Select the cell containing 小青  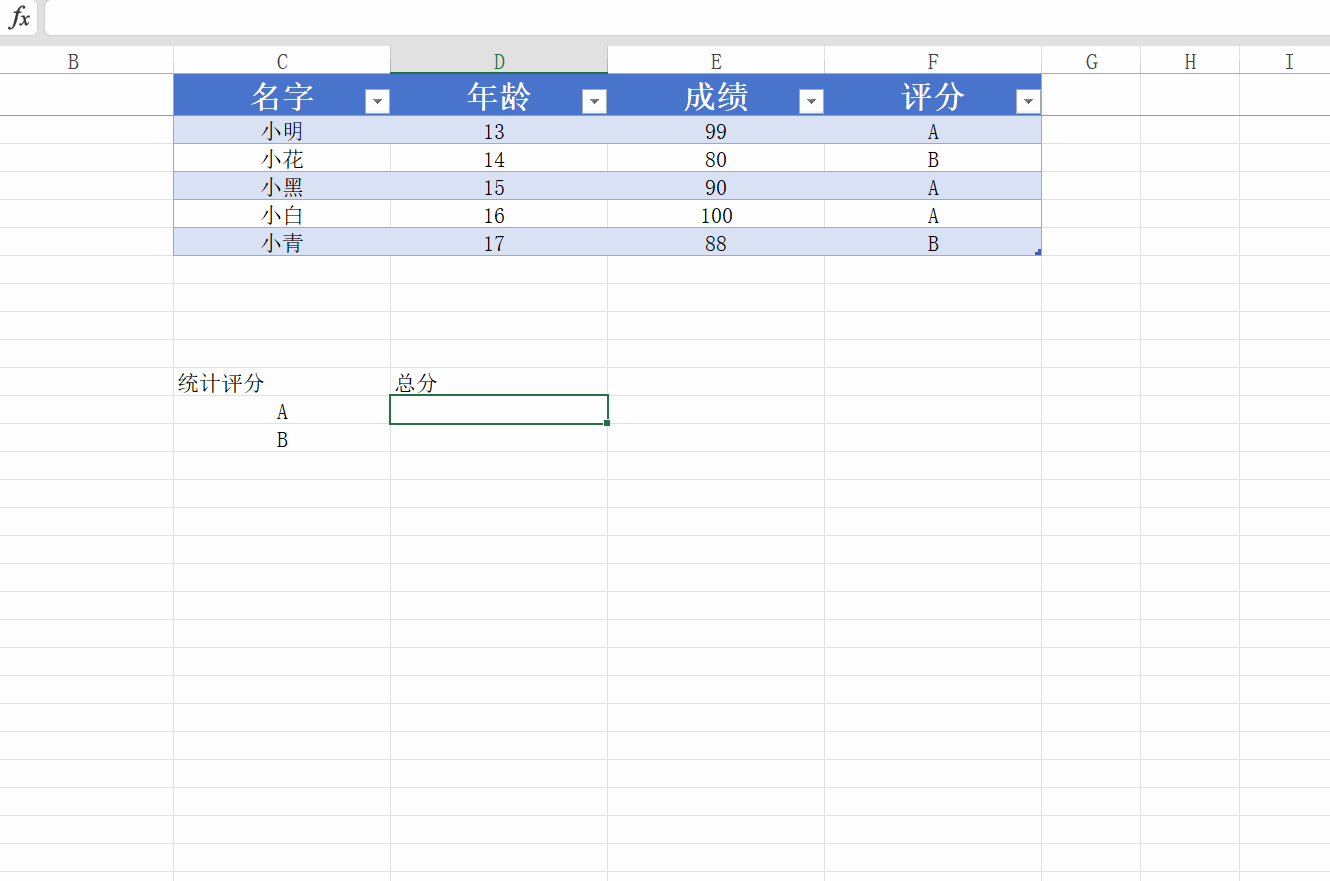[x=282, y=243]
